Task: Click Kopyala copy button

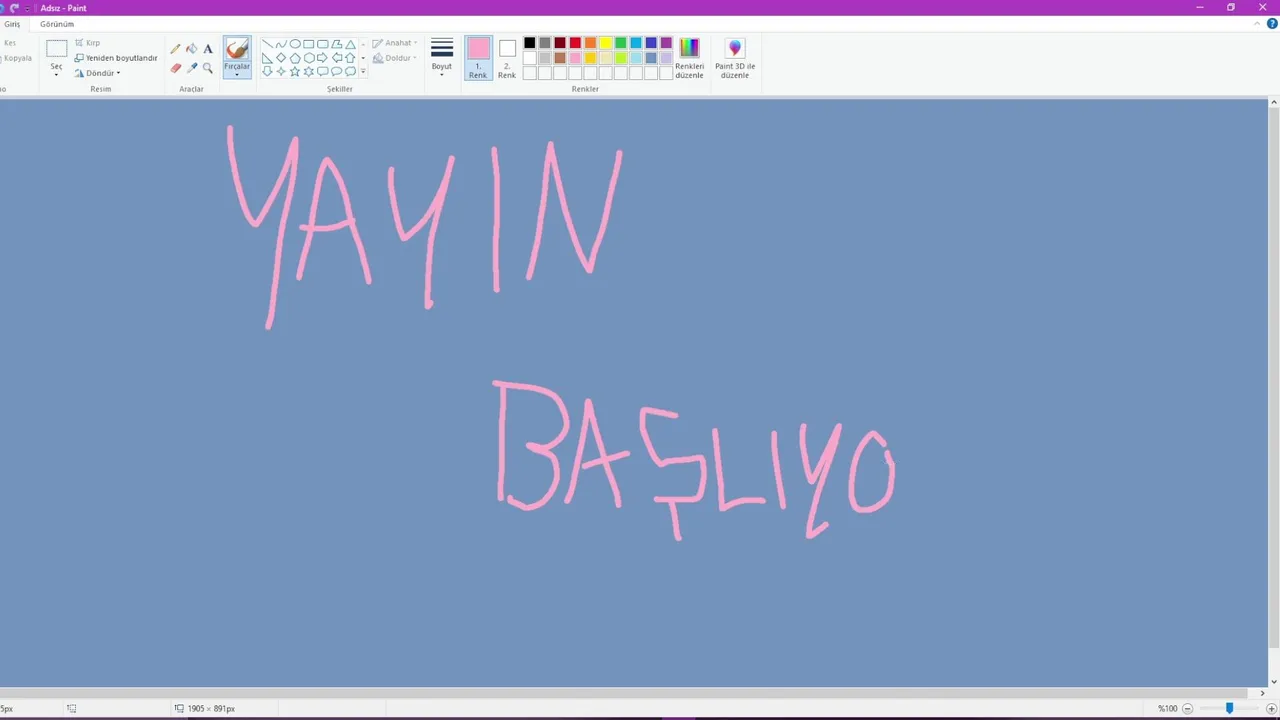Action: coord(17,58)
